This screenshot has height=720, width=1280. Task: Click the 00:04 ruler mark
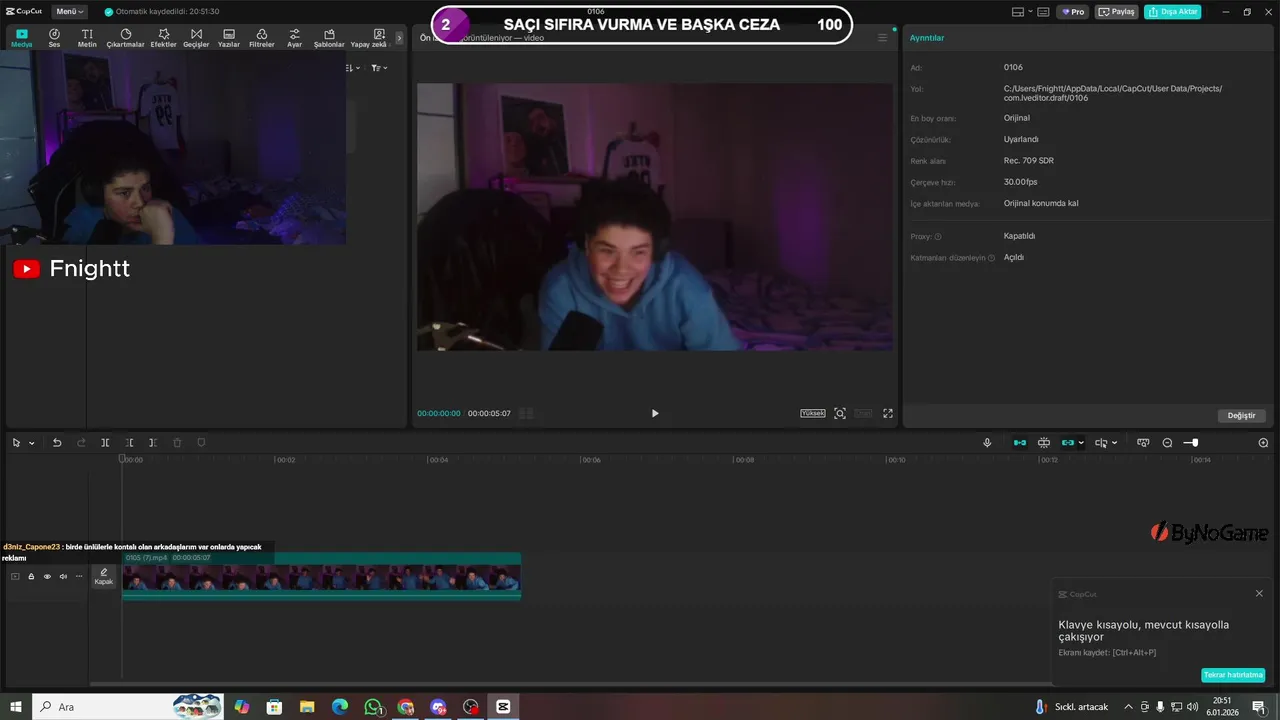pyautogui.click(x=438, y=460)
